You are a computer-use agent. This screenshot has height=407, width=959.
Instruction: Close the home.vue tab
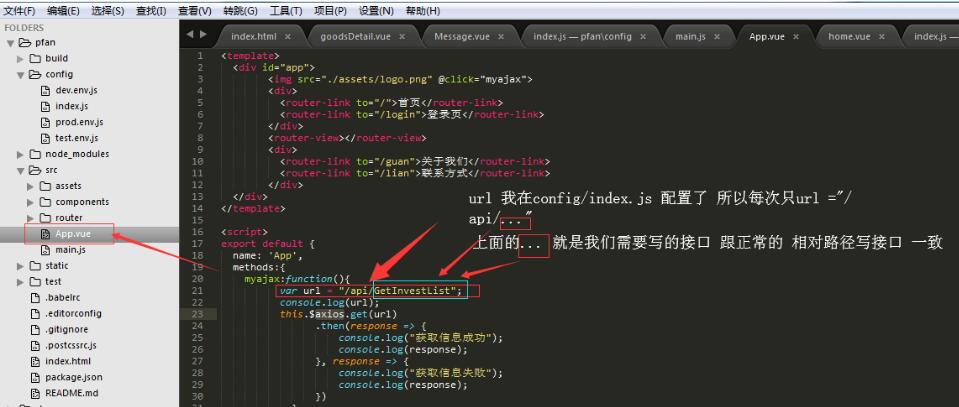(x=881, y=37)
